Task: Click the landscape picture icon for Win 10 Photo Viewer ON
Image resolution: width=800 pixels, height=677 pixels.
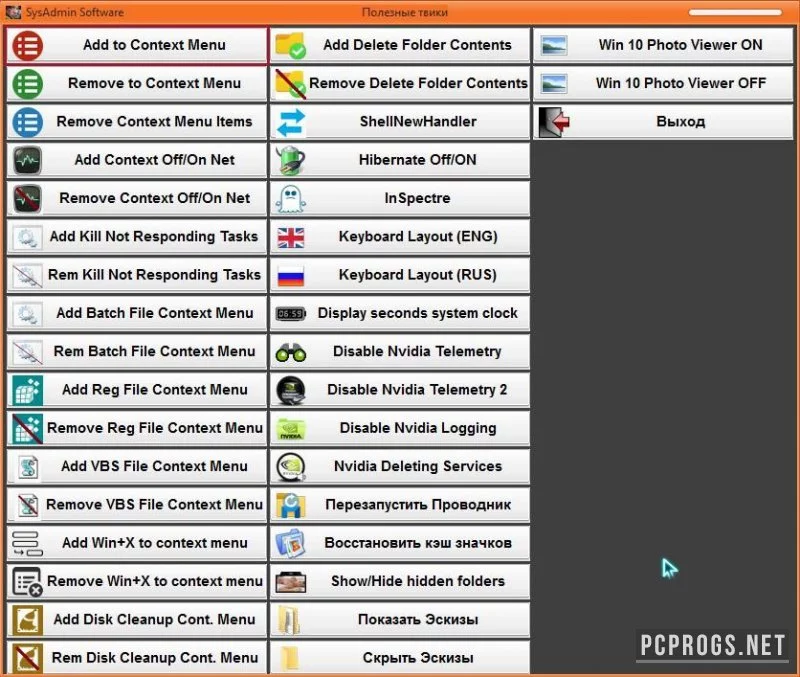Action: click(x=554, y=45)
